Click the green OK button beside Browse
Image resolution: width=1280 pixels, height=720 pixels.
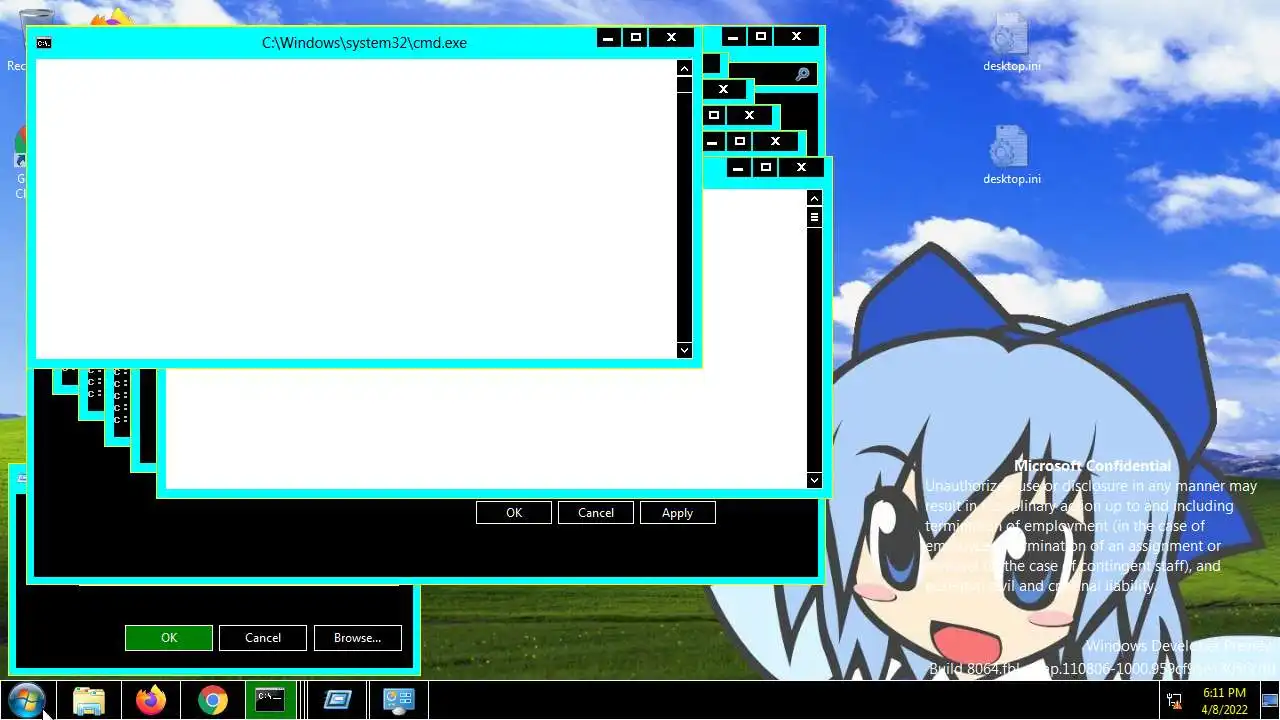(x=169, y=638)
